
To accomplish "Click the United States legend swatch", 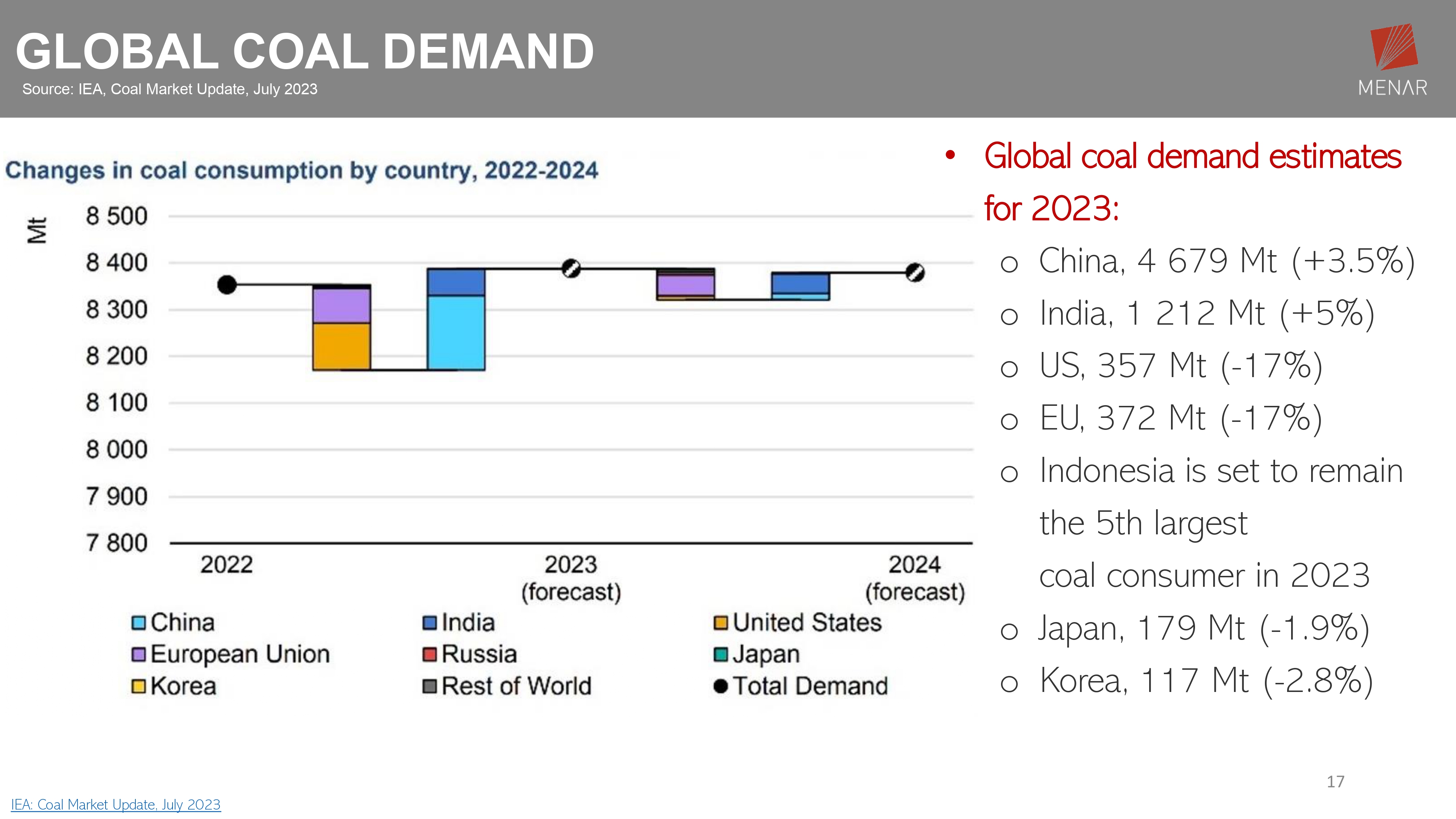I will (721, 623).
